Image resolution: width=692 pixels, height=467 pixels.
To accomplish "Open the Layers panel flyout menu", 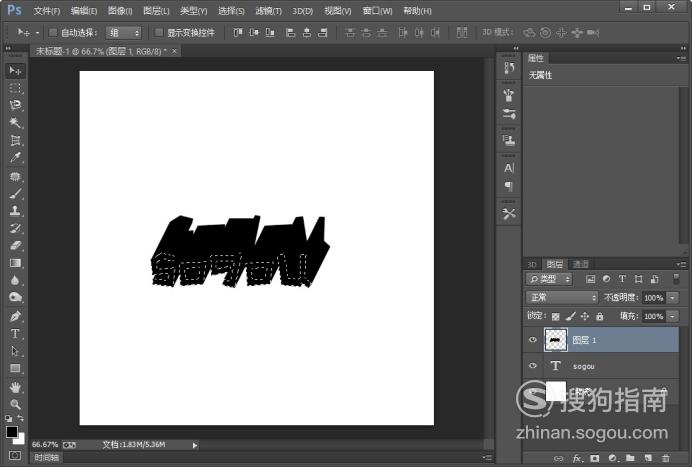I will [681, 264].
